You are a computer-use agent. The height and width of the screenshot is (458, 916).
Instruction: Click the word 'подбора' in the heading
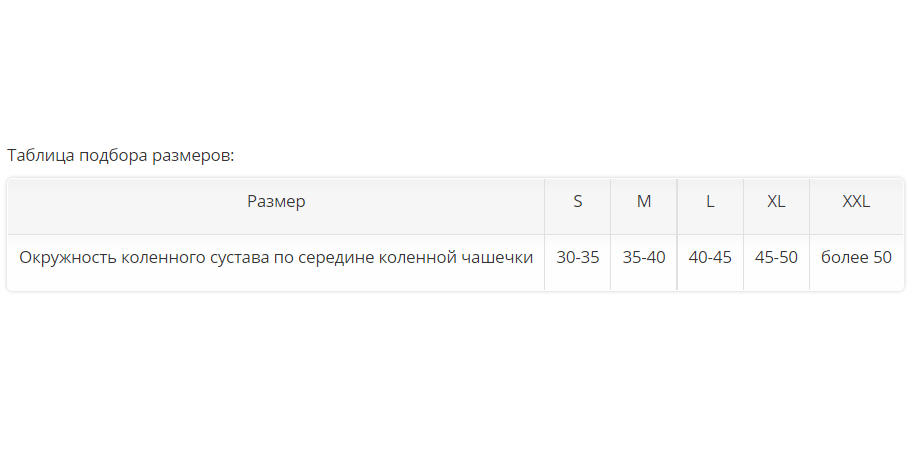pos(110,156)
